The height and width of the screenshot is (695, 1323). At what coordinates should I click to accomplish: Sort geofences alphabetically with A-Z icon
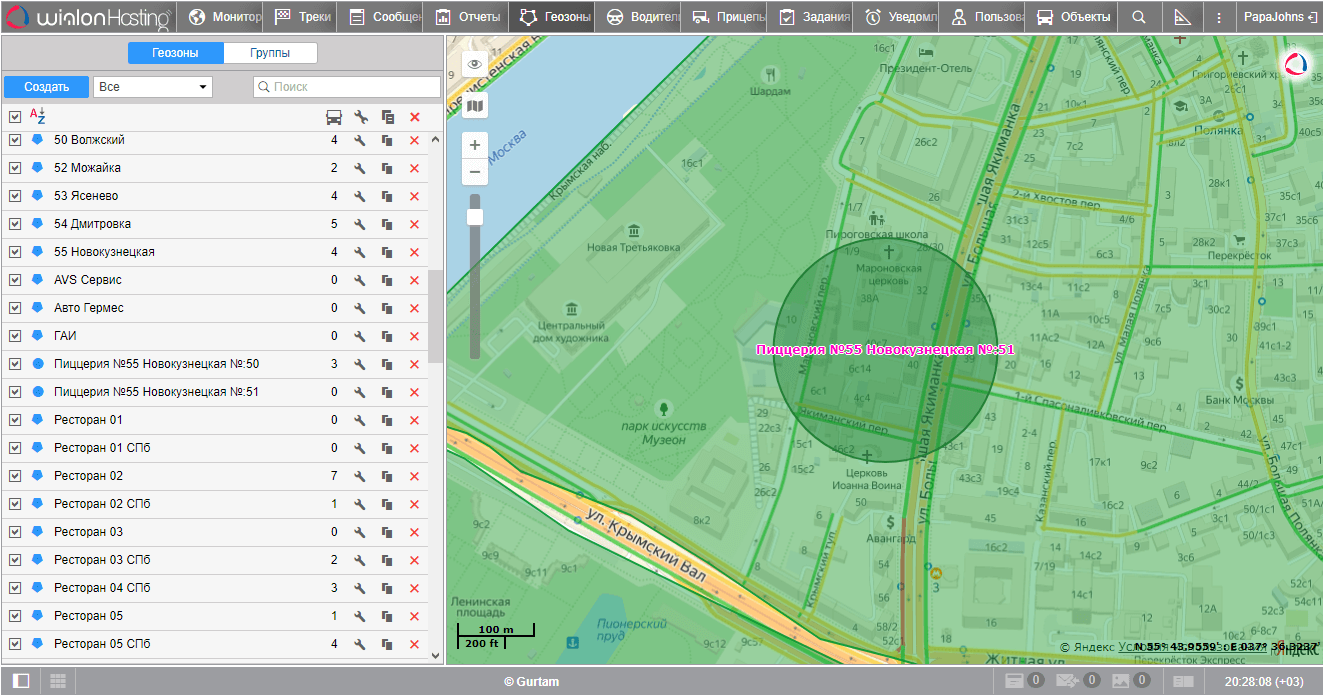[x=38, y=116]
